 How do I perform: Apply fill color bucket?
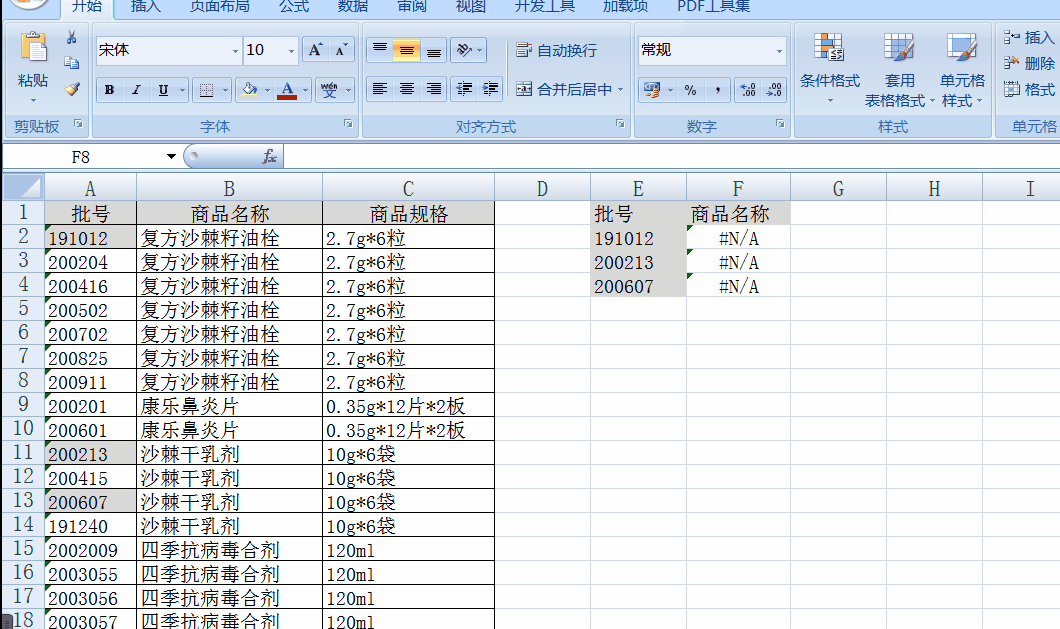249,90
